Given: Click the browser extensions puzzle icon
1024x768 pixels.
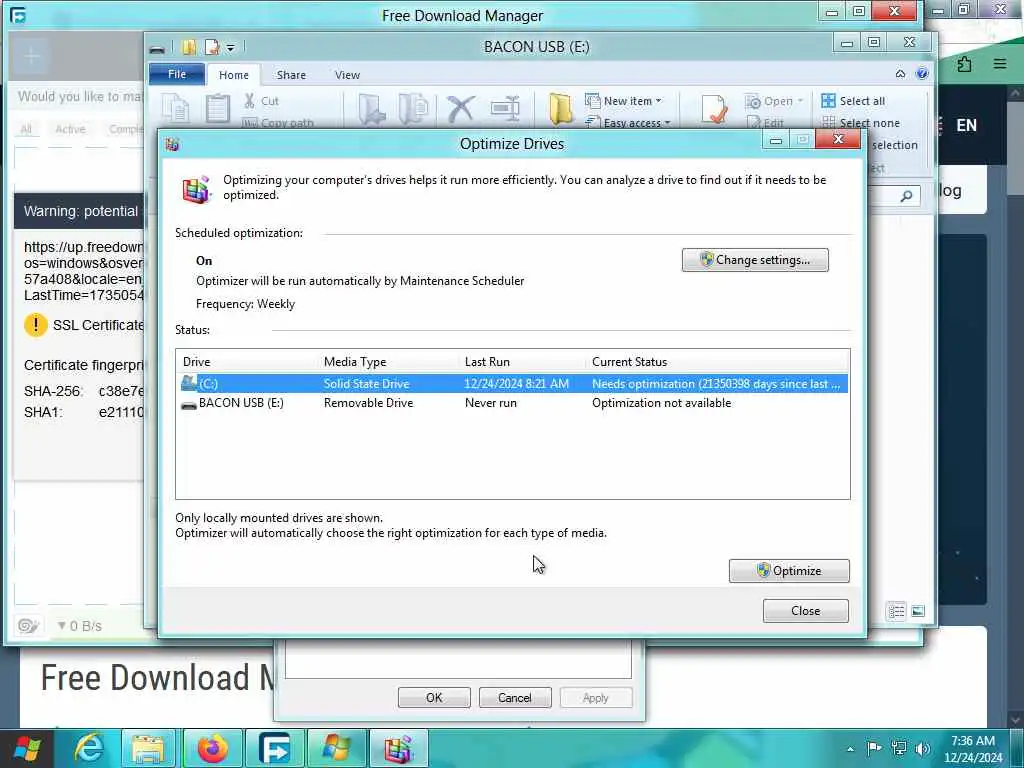Looking at the screenshot, I should pos(965,64).
